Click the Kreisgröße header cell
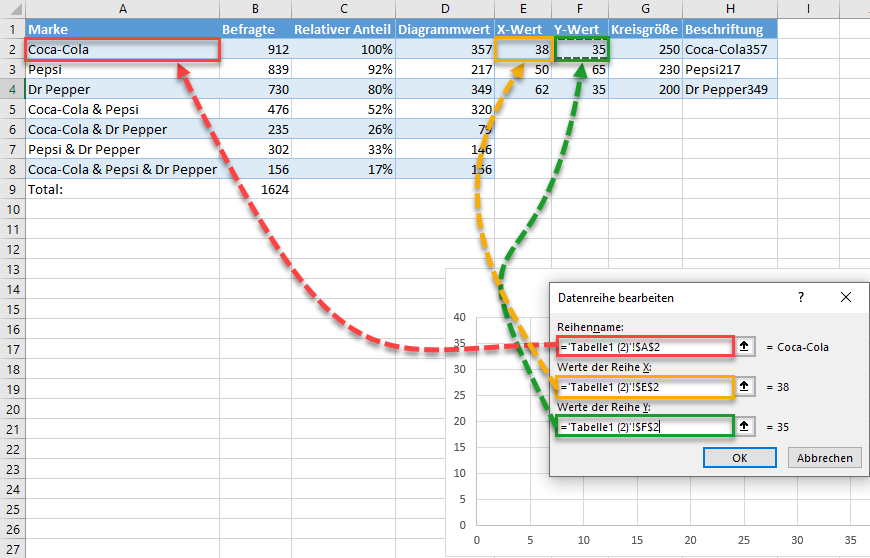Image resolution: width=870 pixels, height=558 pixels. (645, 29)
